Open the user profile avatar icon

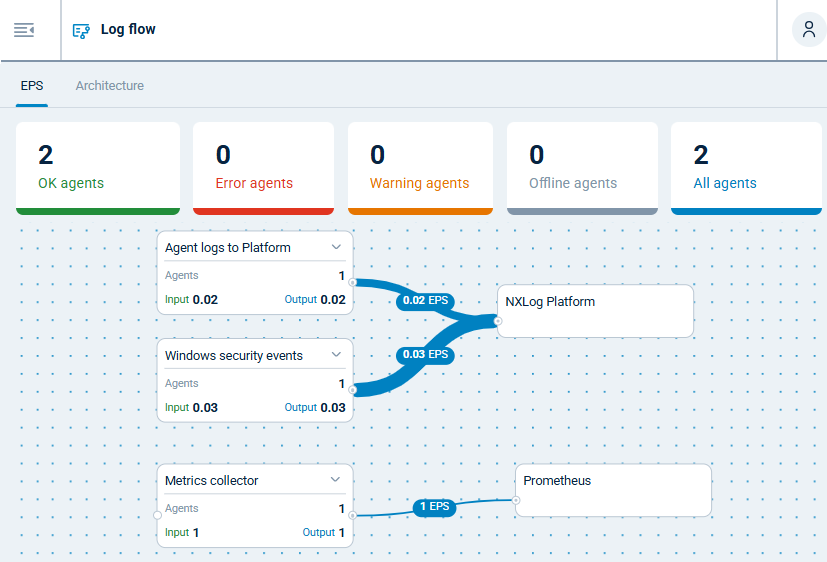808,30
